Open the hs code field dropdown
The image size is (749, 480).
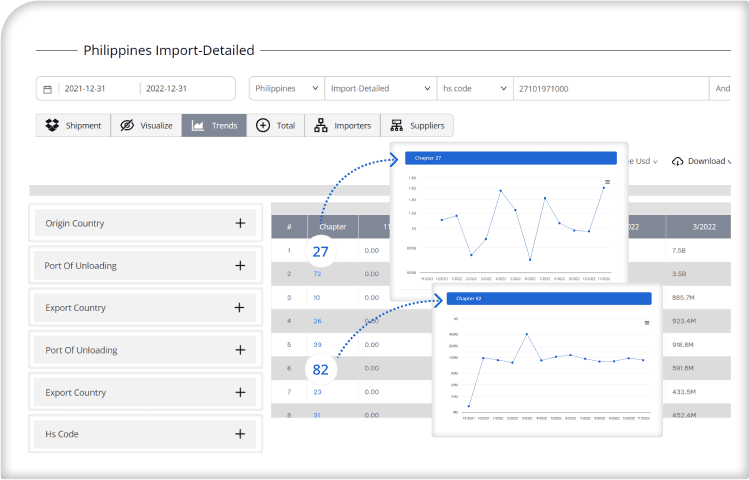(475, 88)
